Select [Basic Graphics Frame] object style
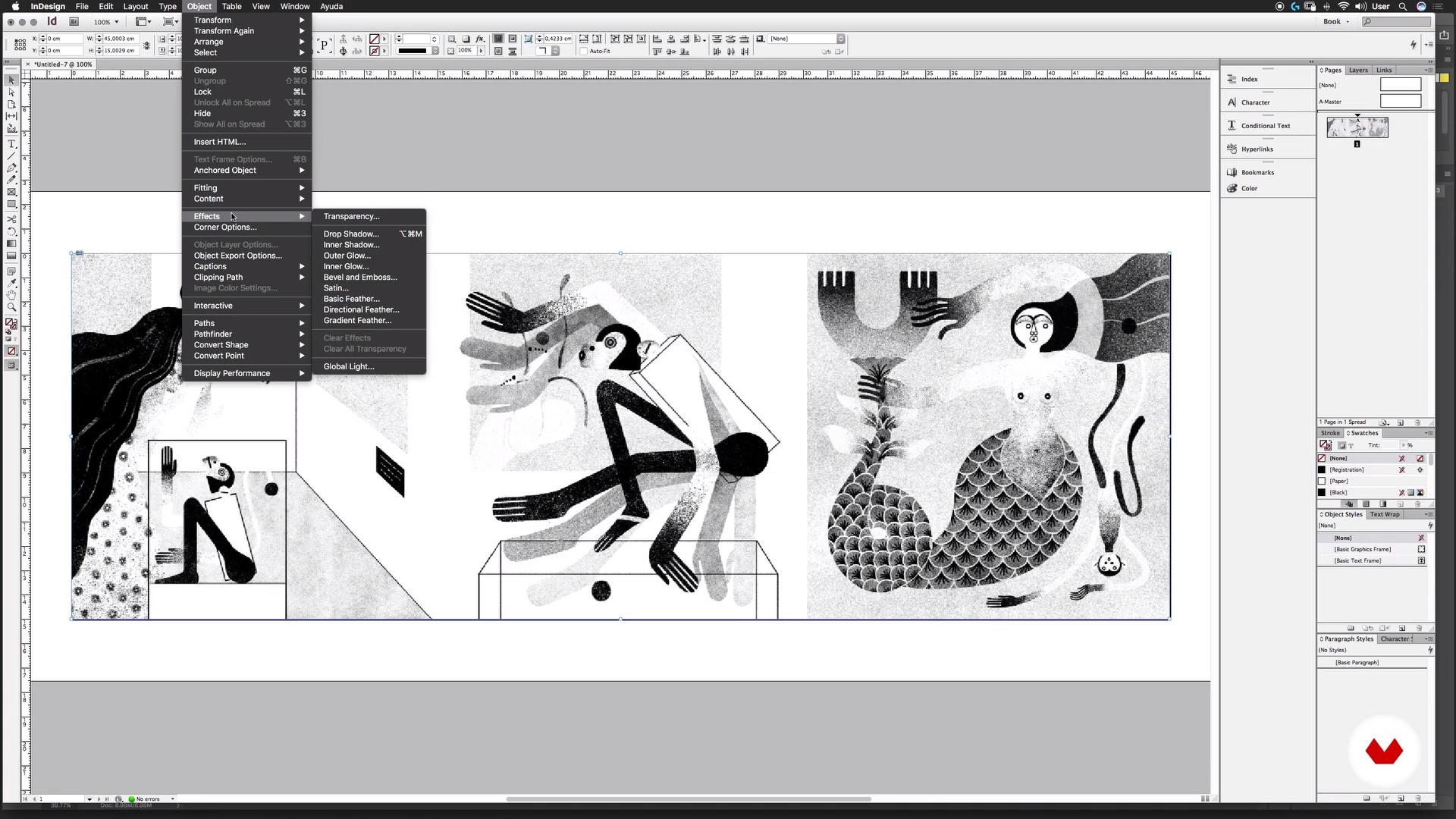 click(1373, 549)
